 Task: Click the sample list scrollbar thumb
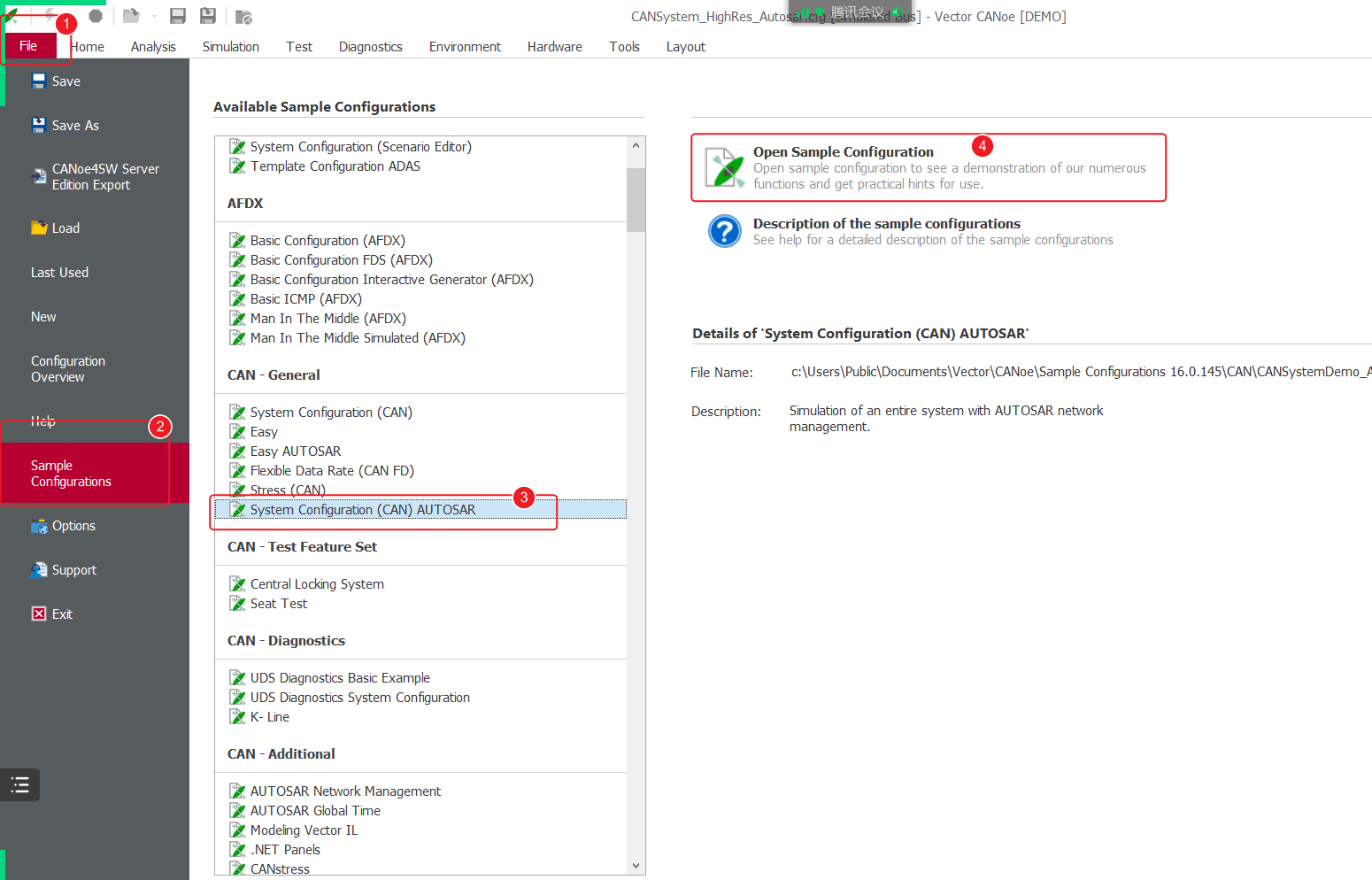click(x=636, y=200)
